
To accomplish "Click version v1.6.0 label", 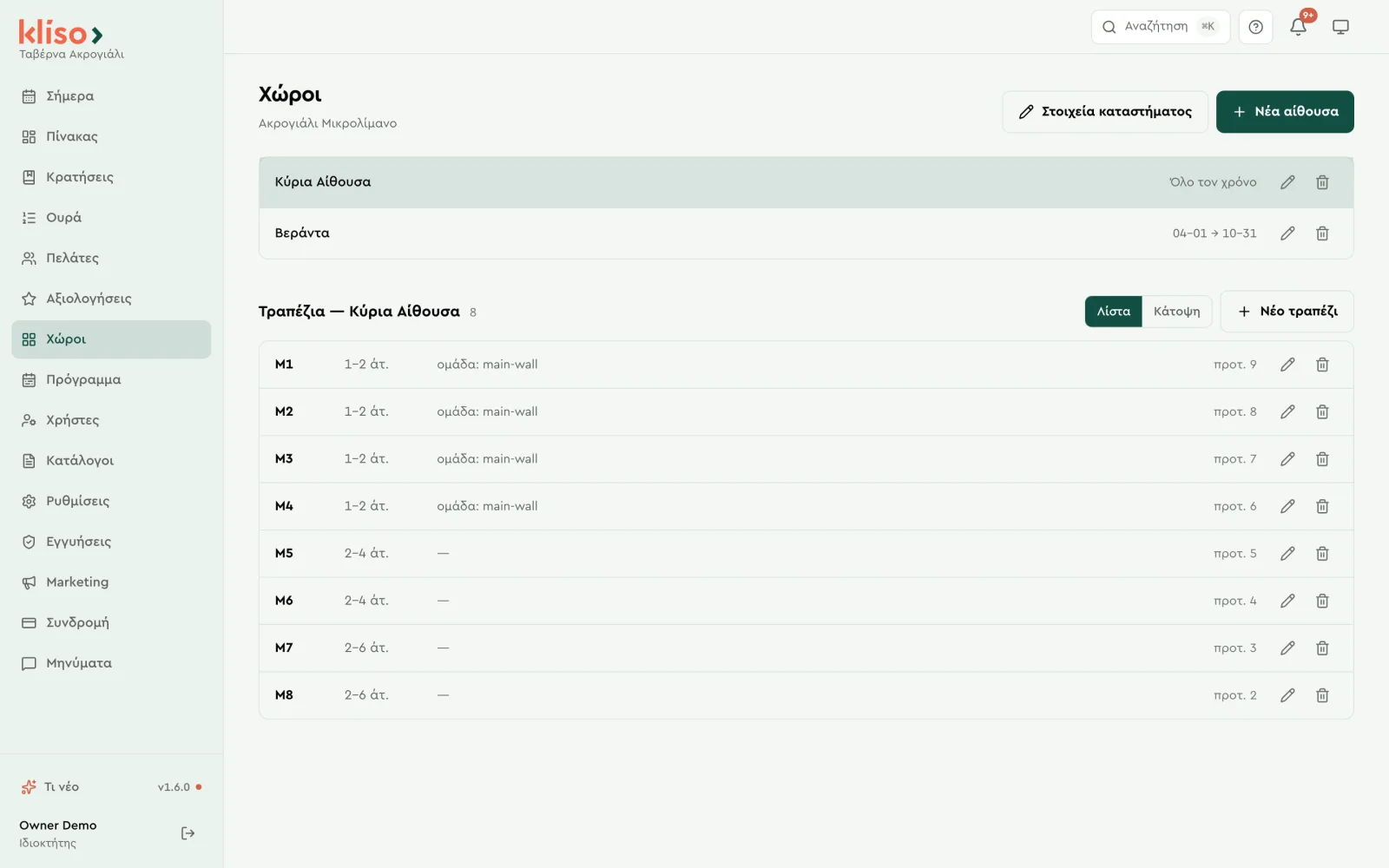I will tap(174, 787).
